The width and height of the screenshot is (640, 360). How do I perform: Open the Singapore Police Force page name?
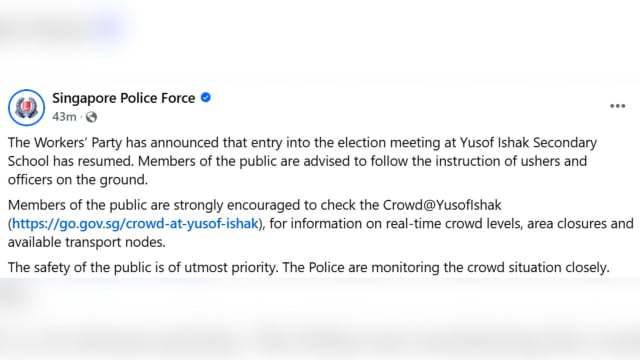124,98
